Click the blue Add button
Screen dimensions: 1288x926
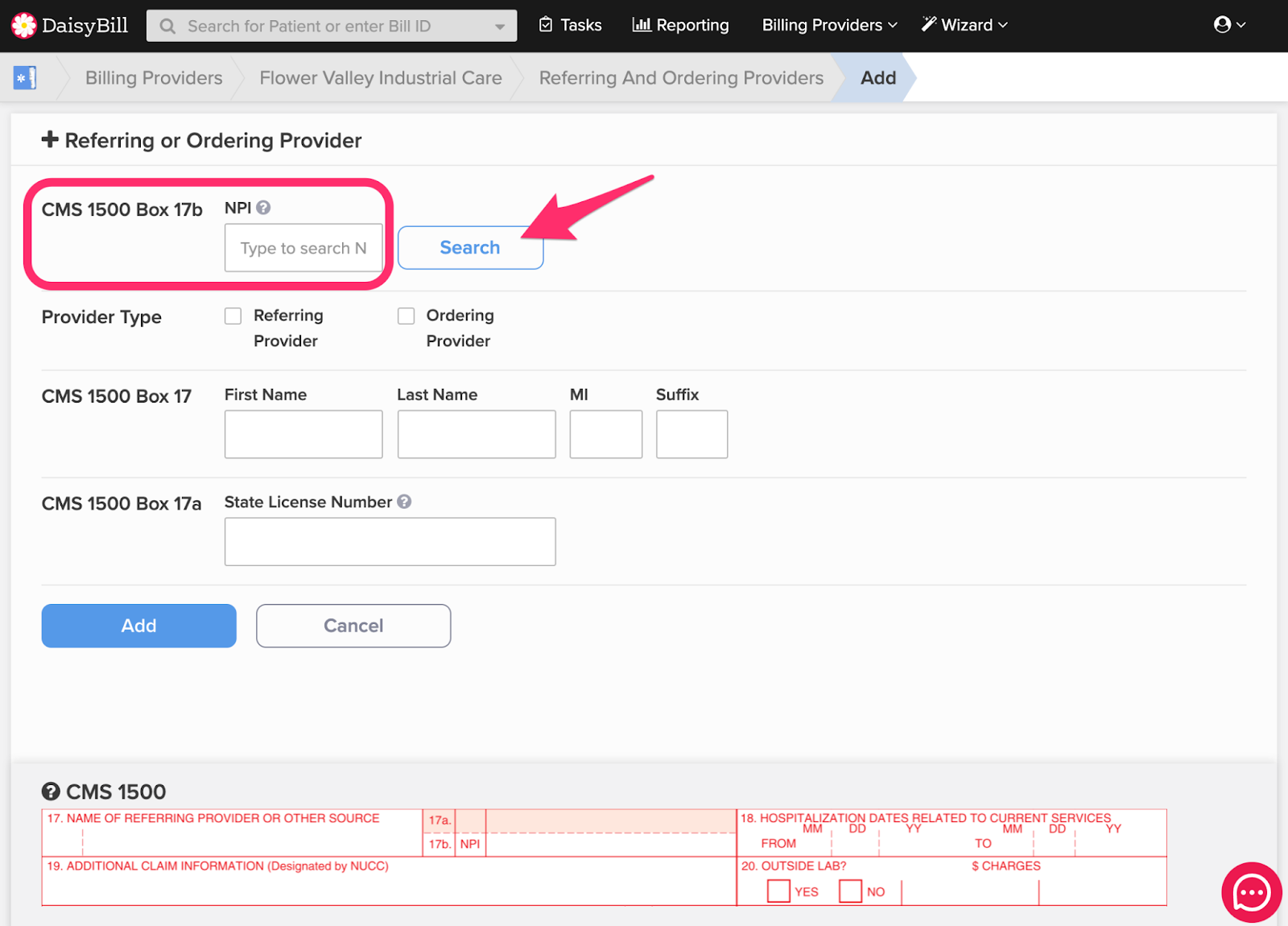coord(139,626)
